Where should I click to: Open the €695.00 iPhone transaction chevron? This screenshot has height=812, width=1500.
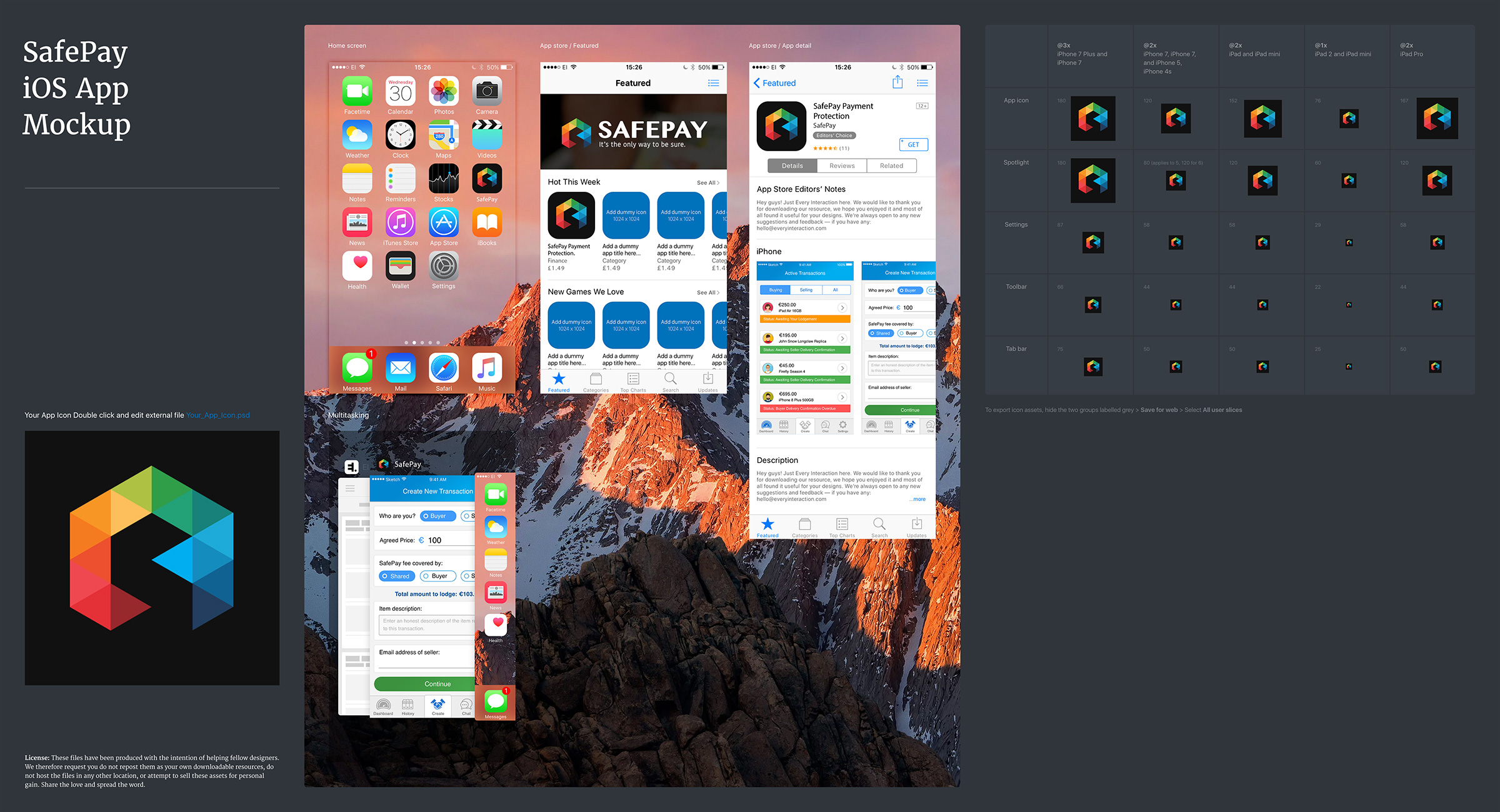click(842, 397)
